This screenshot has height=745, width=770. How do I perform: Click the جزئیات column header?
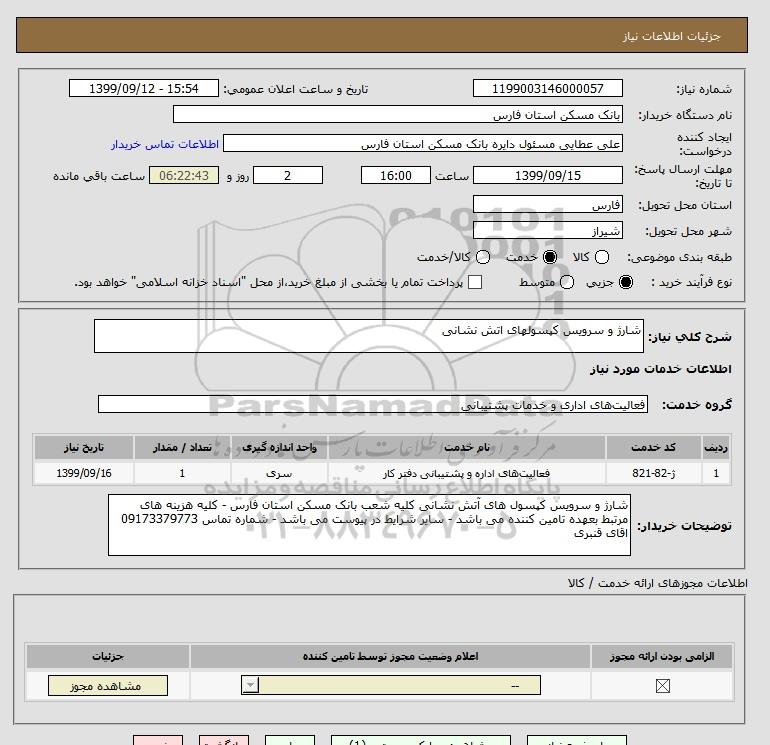click(108, 657)
